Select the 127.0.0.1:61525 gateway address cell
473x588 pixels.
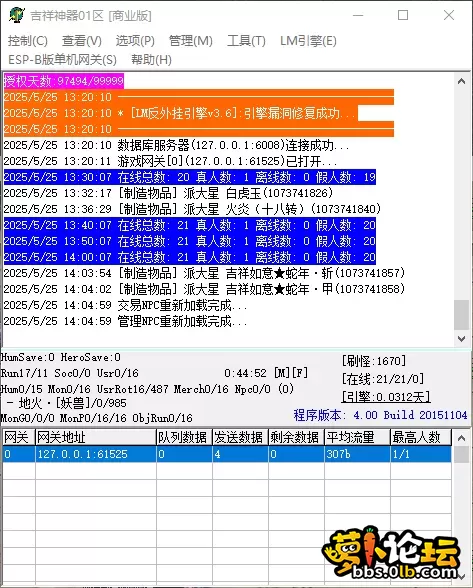tap(96, 454)
